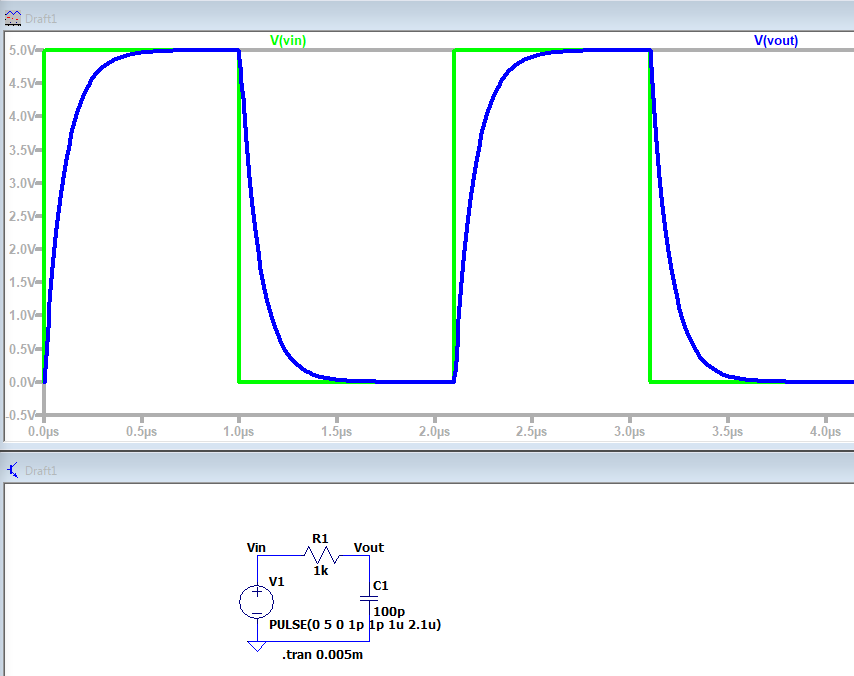Click the 2.0µs time axis label
The image size is (854, 676).
coord(433,432)
